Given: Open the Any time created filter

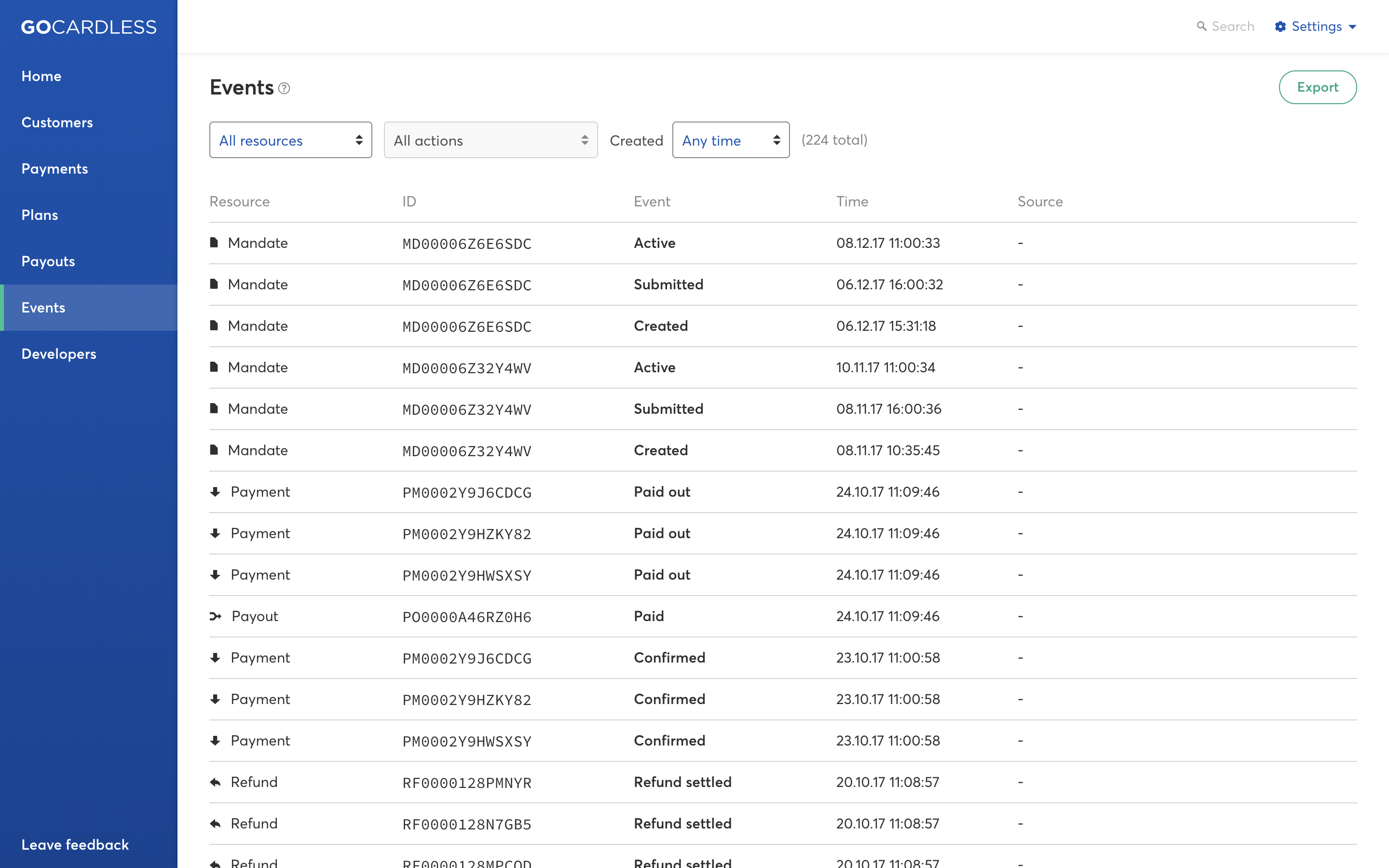Looking at the screenshot, I should [731, 140].
